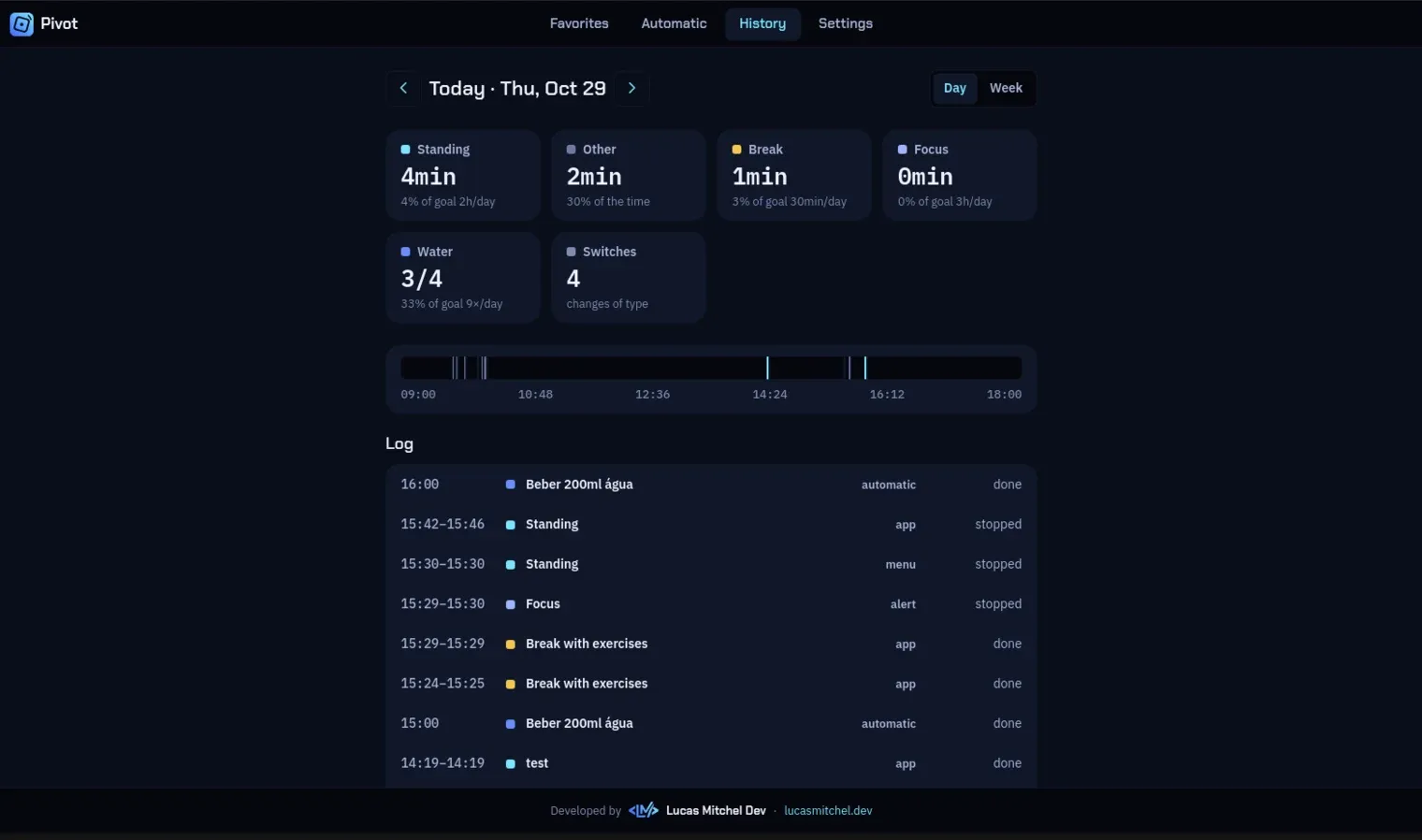
Task: Click the Lucas Mitchel Dev footer name
Action: coord(716,811)
